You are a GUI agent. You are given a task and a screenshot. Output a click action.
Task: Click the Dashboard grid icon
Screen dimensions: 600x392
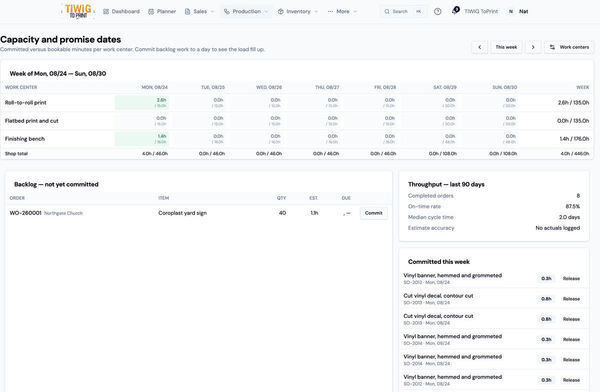click(x=106, y=11)
